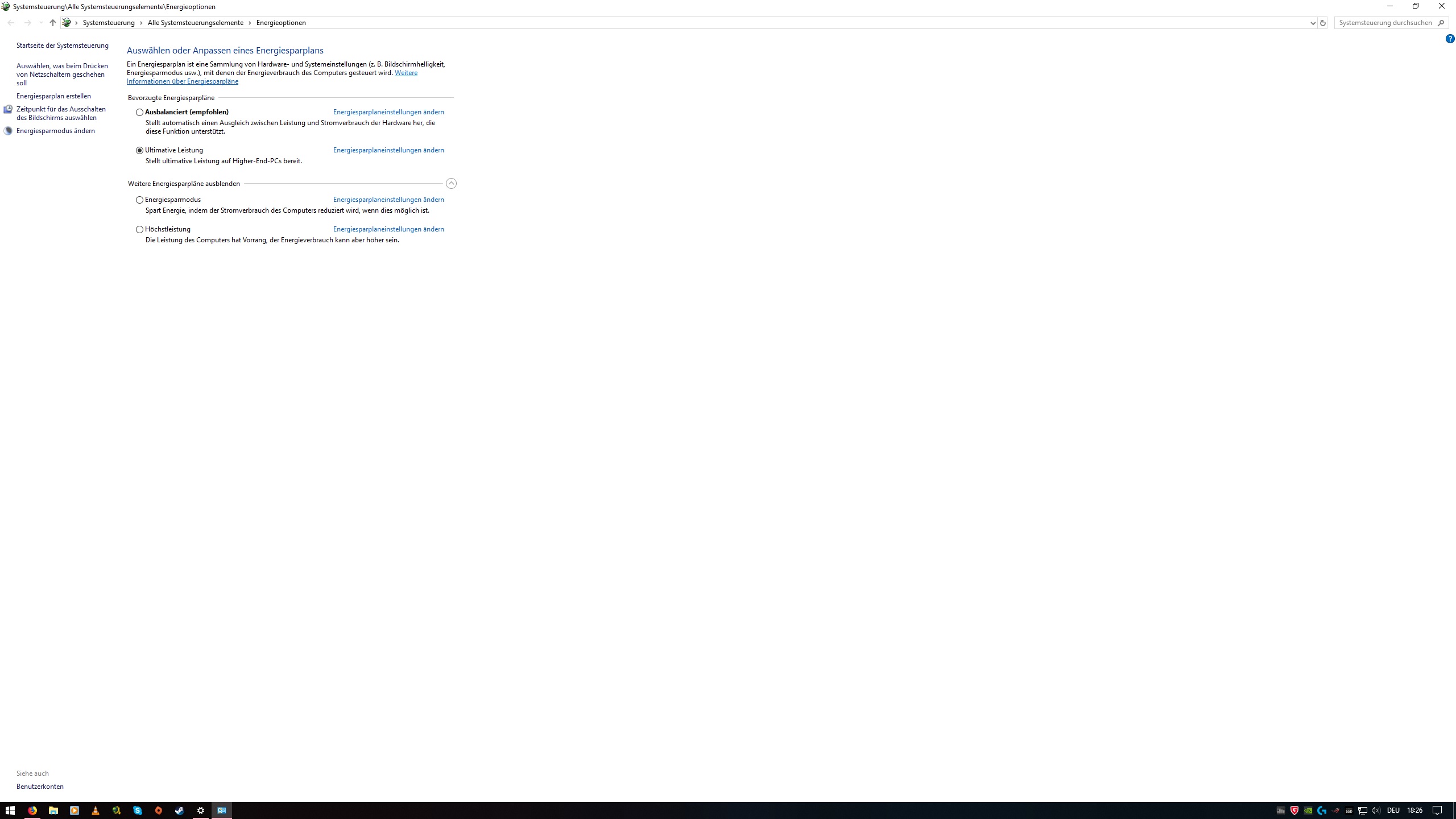Screen dimensions: 1456x819
Task: Collapse Weitere Energiesparpläne ausblenden section
Action: pyautogui.click(x=451, y=184)
